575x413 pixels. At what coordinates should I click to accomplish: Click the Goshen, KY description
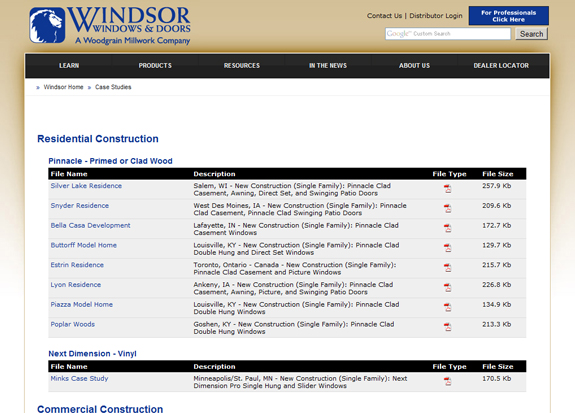click(294, 328)
